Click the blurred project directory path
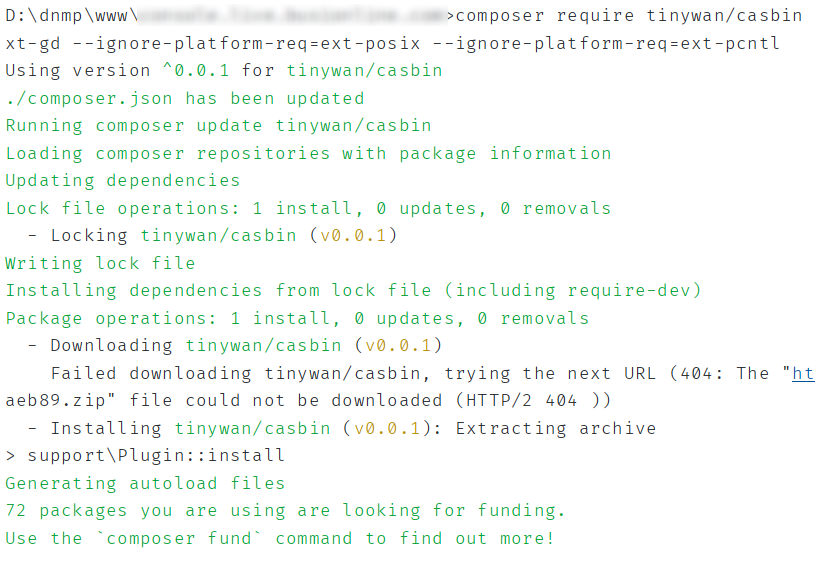The image size is (815, 563). coord(292,16)
